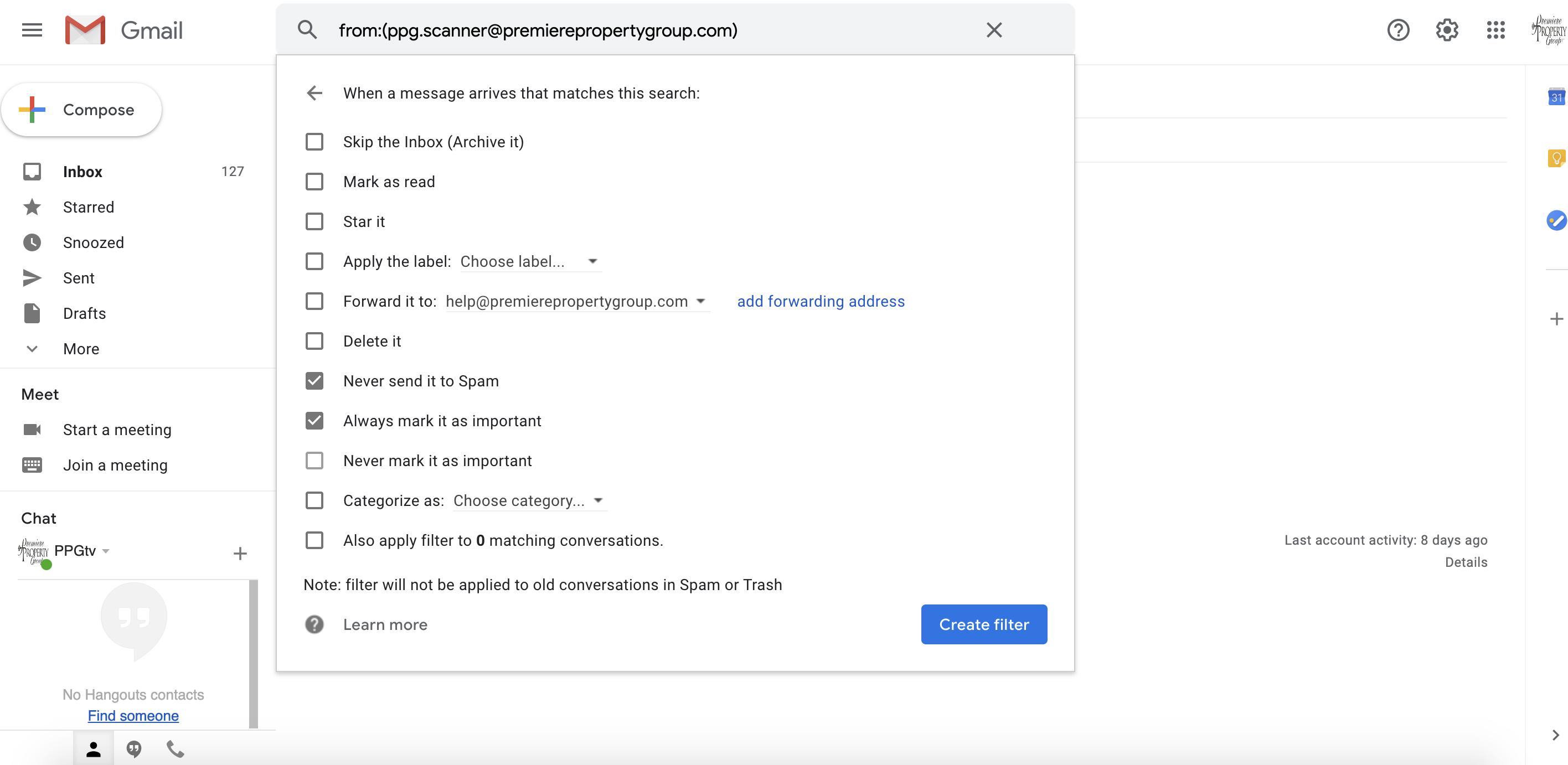Open the Inbox folder
This screenshot has width=1568, height=765.
pos(83,172)
